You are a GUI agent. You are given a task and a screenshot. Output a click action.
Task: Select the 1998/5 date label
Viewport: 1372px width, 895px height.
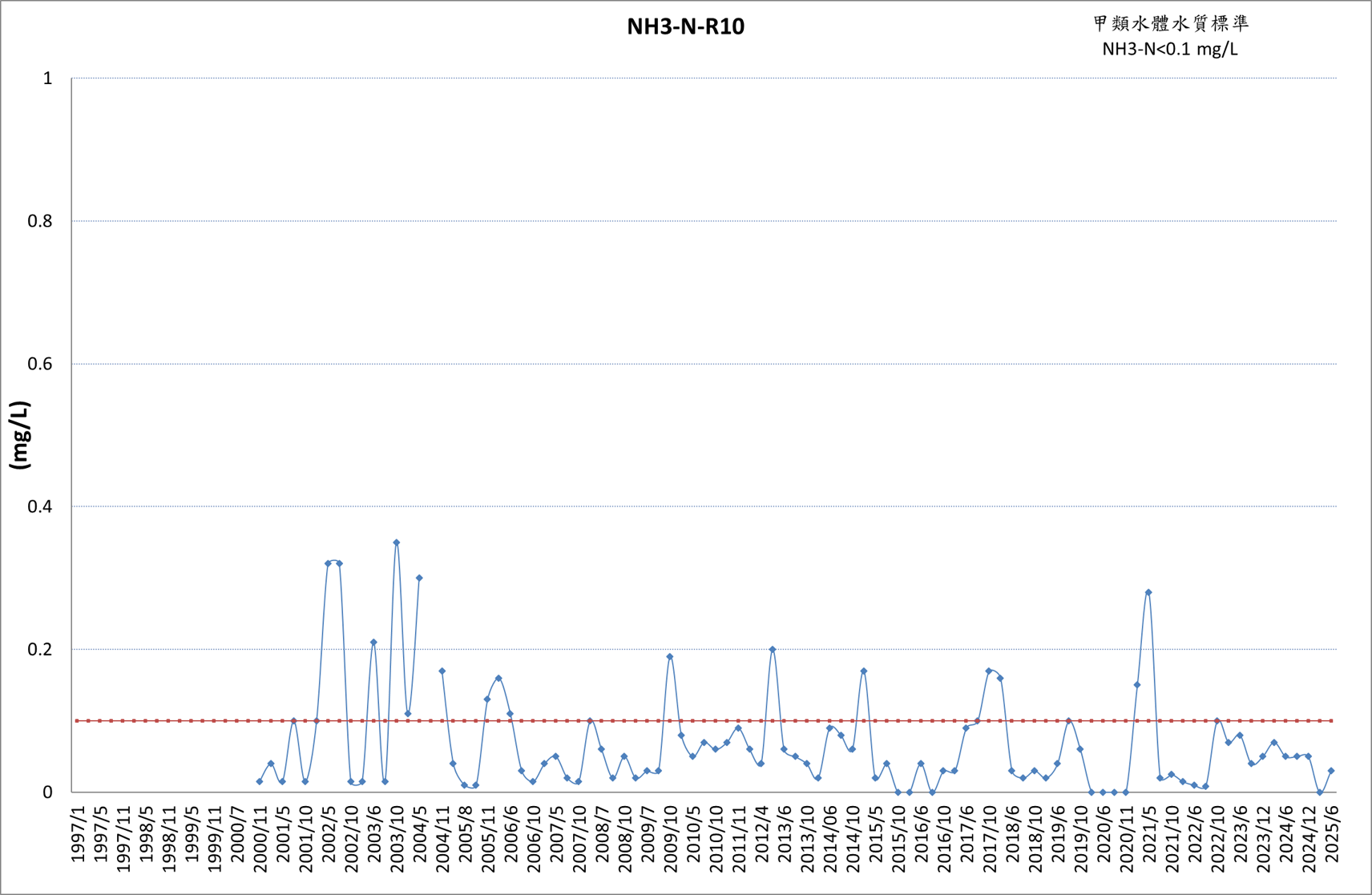pos(146,835)
